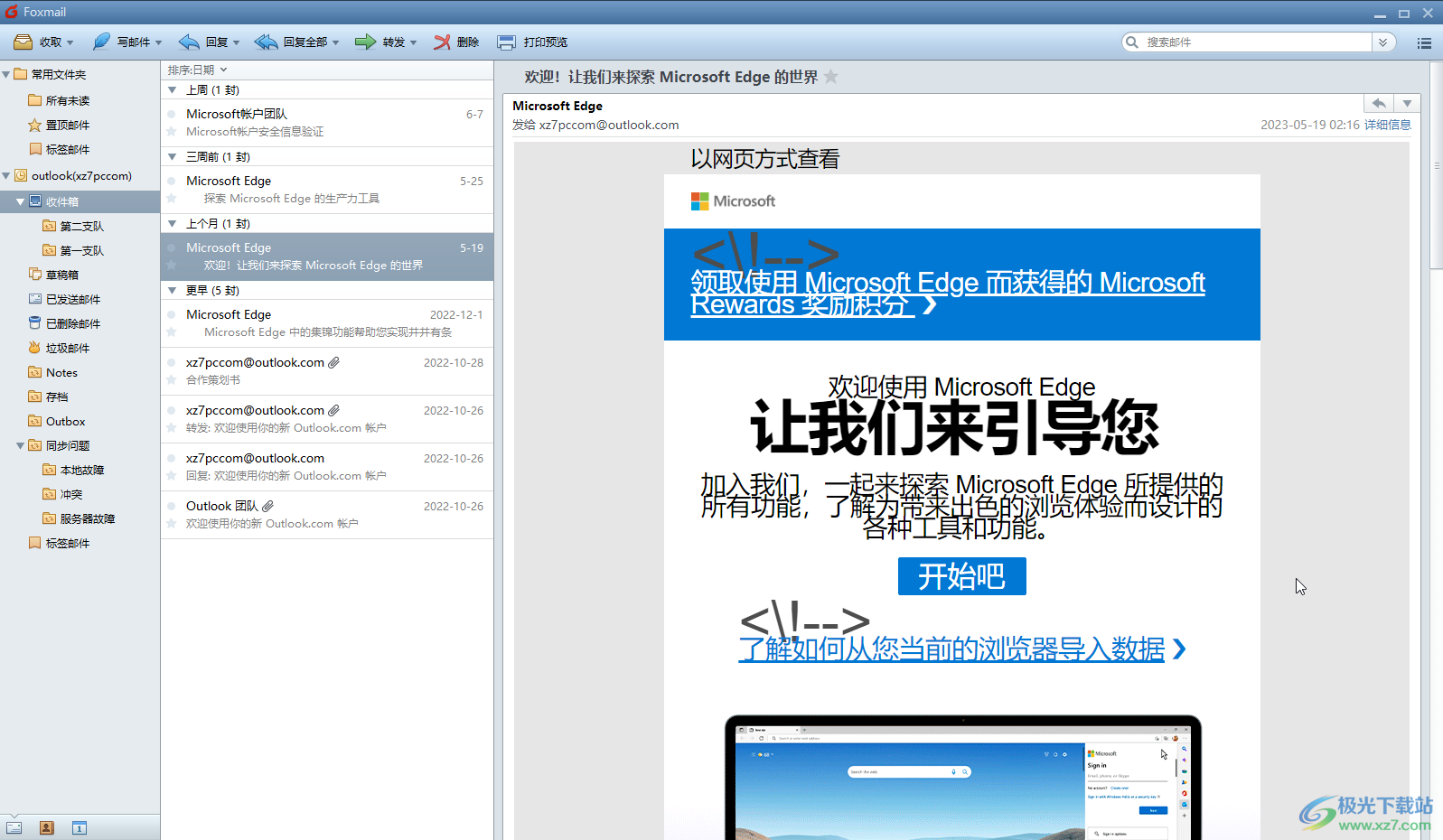Star the Microsoft帐户团队 email
The width and height of the screenshot is (1443, 840).
click(x=171, y=132)
